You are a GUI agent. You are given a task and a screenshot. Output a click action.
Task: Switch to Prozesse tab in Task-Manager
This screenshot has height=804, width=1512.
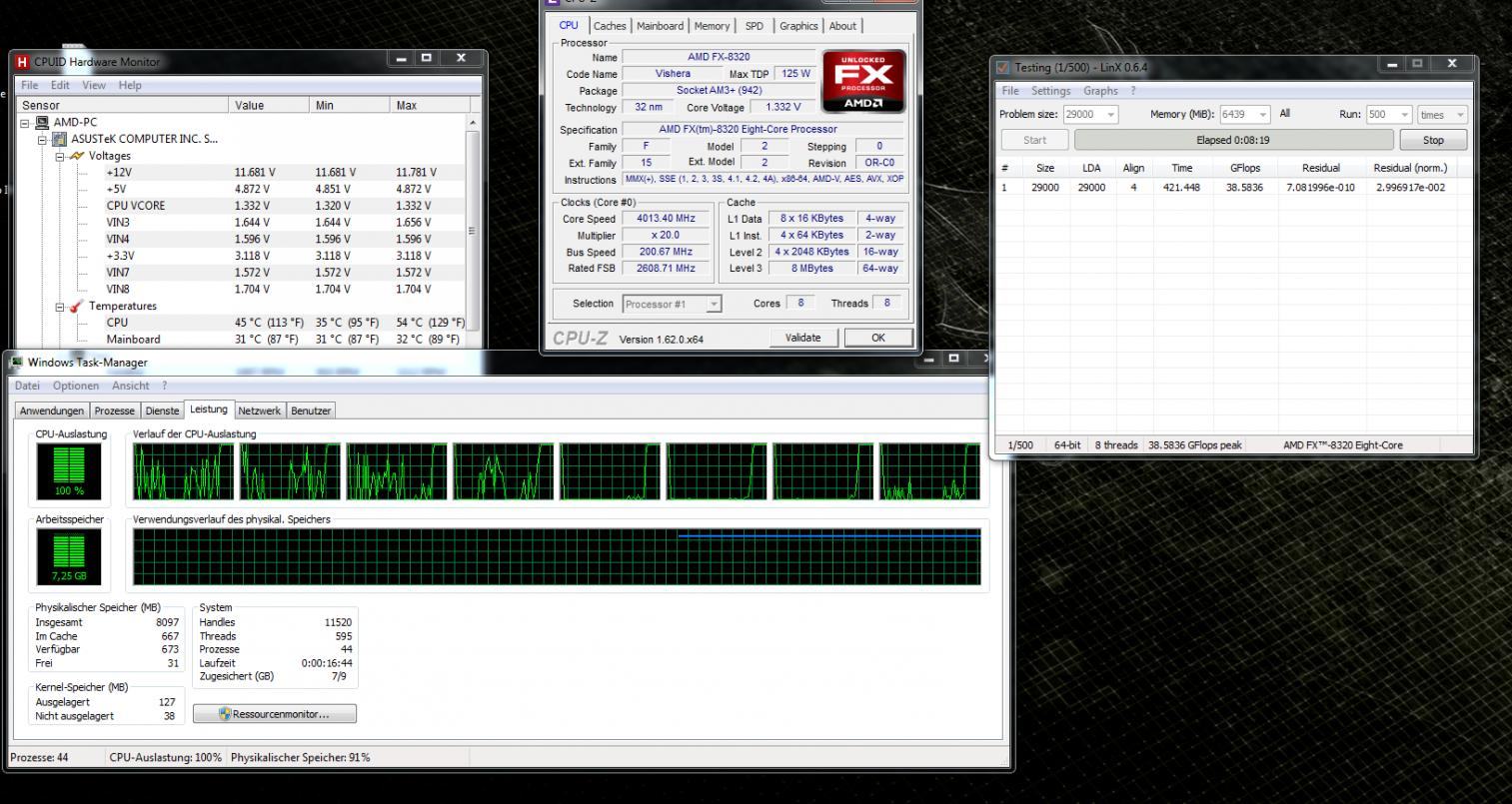pos(115,410)
